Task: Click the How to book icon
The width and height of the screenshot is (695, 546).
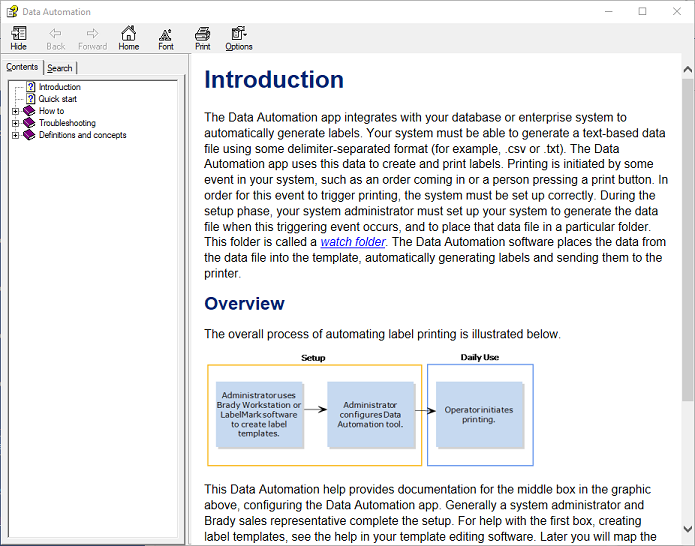Action: [x=29, y=111]
